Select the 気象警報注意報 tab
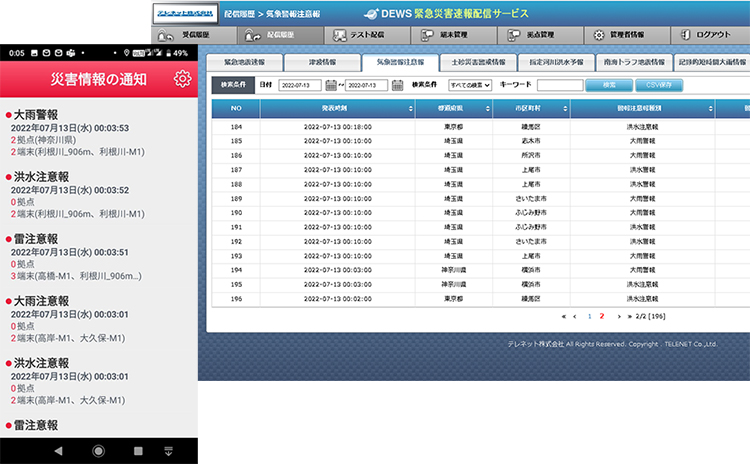750x464 pixels. 400,62
